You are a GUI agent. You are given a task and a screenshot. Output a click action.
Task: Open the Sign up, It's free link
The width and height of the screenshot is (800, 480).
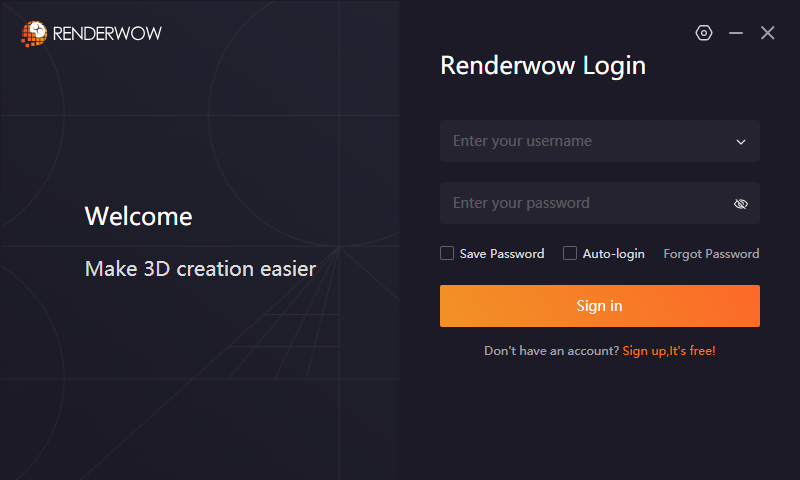coord(669,351)
